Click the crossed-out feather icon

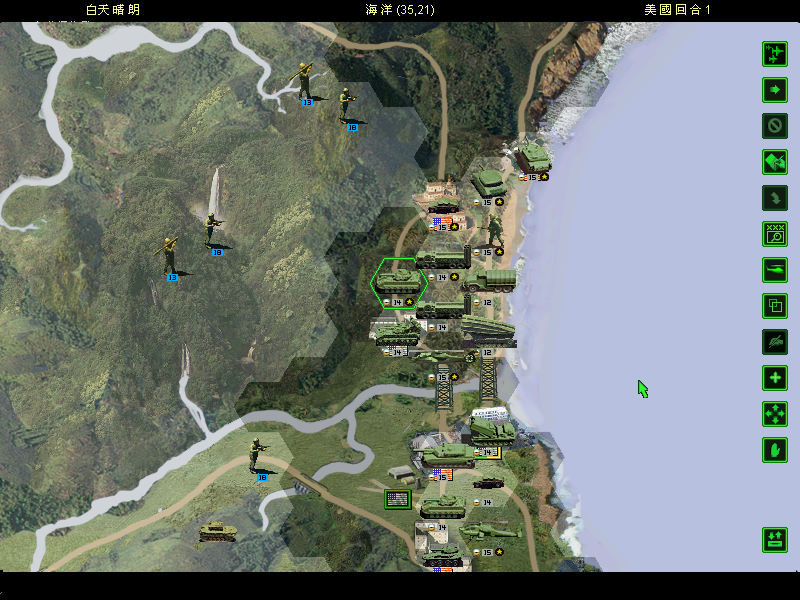[775, 342]
